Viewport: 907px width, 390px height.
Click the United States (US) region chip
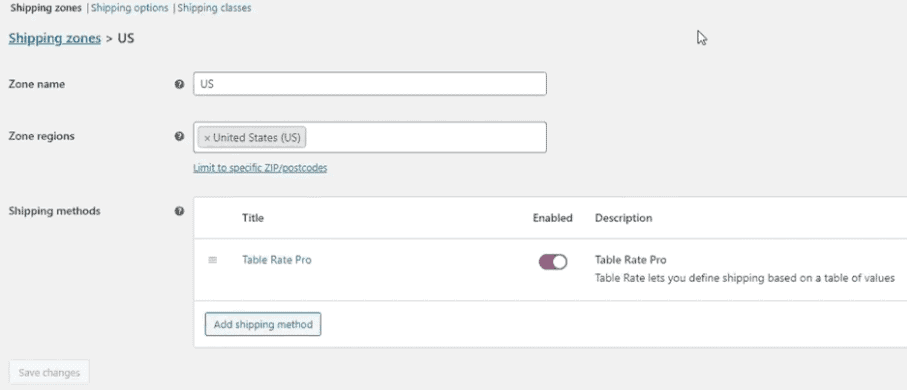(x=252, y=138)
